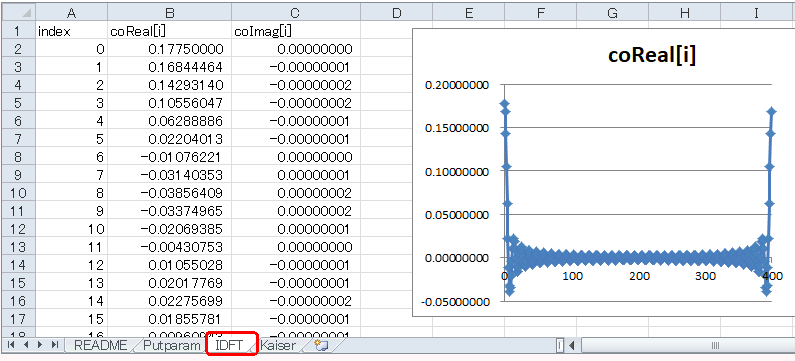Switch to the README sheet tab
The image size is (795, 361).
point(100,346)
